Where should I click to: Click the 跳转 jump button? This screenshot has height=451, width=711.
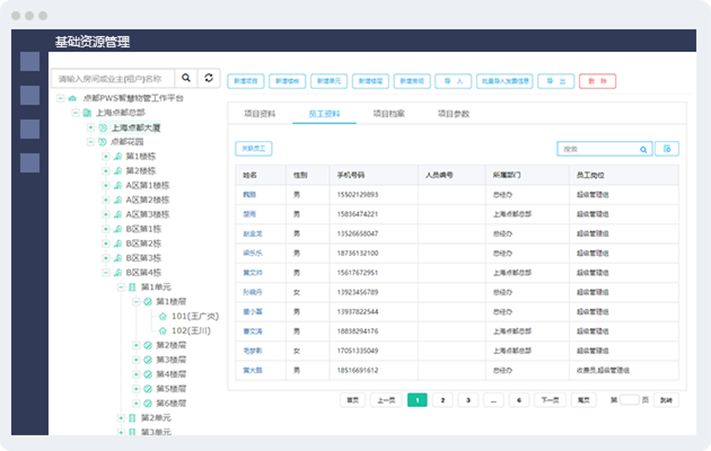tap(666, 400)
